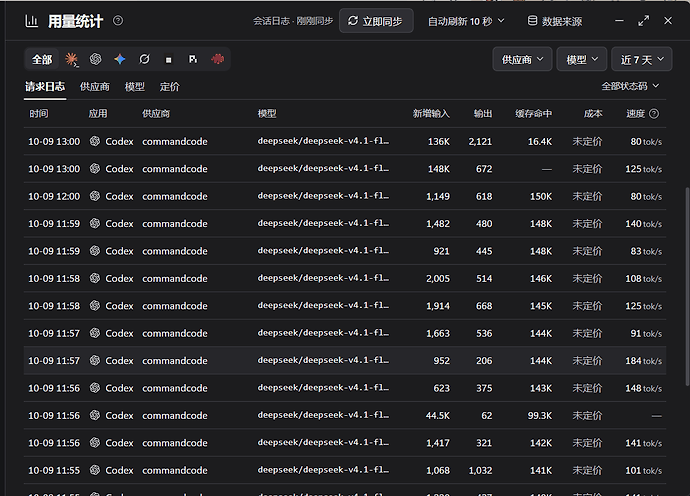Click the refresh icon in 立即同步

point(353,21)
